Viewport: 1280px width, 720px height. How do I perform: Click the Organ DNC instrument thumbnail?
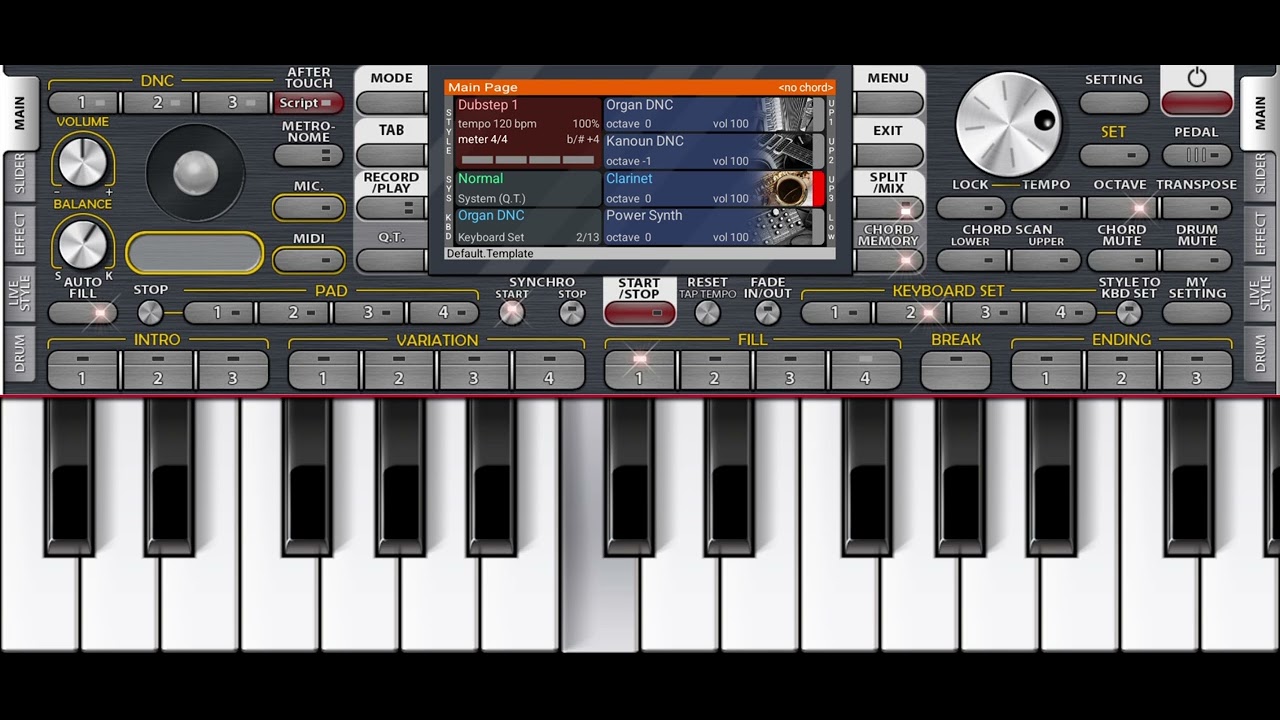coord(786,115)
